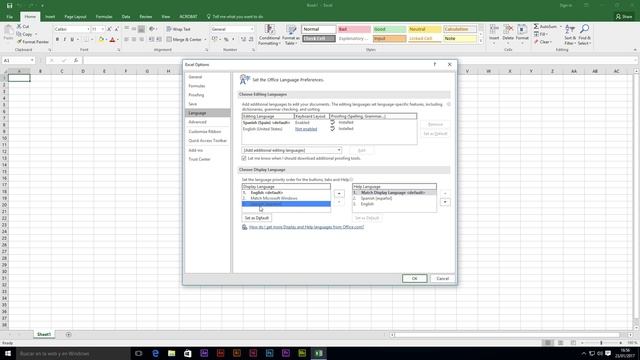Select Spanish [español] in Help Language list

tap(394, 198)
